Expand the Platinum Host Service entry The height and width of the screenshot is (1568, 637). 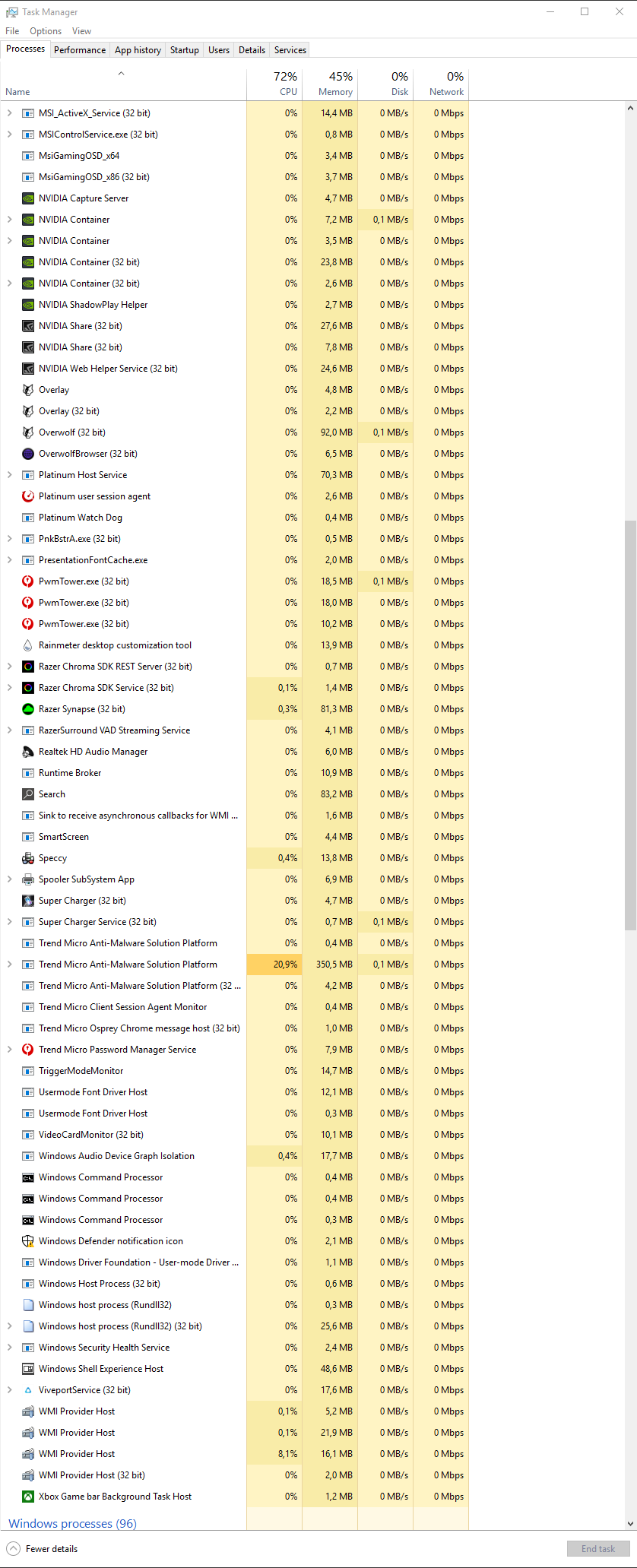click(9, 475)
